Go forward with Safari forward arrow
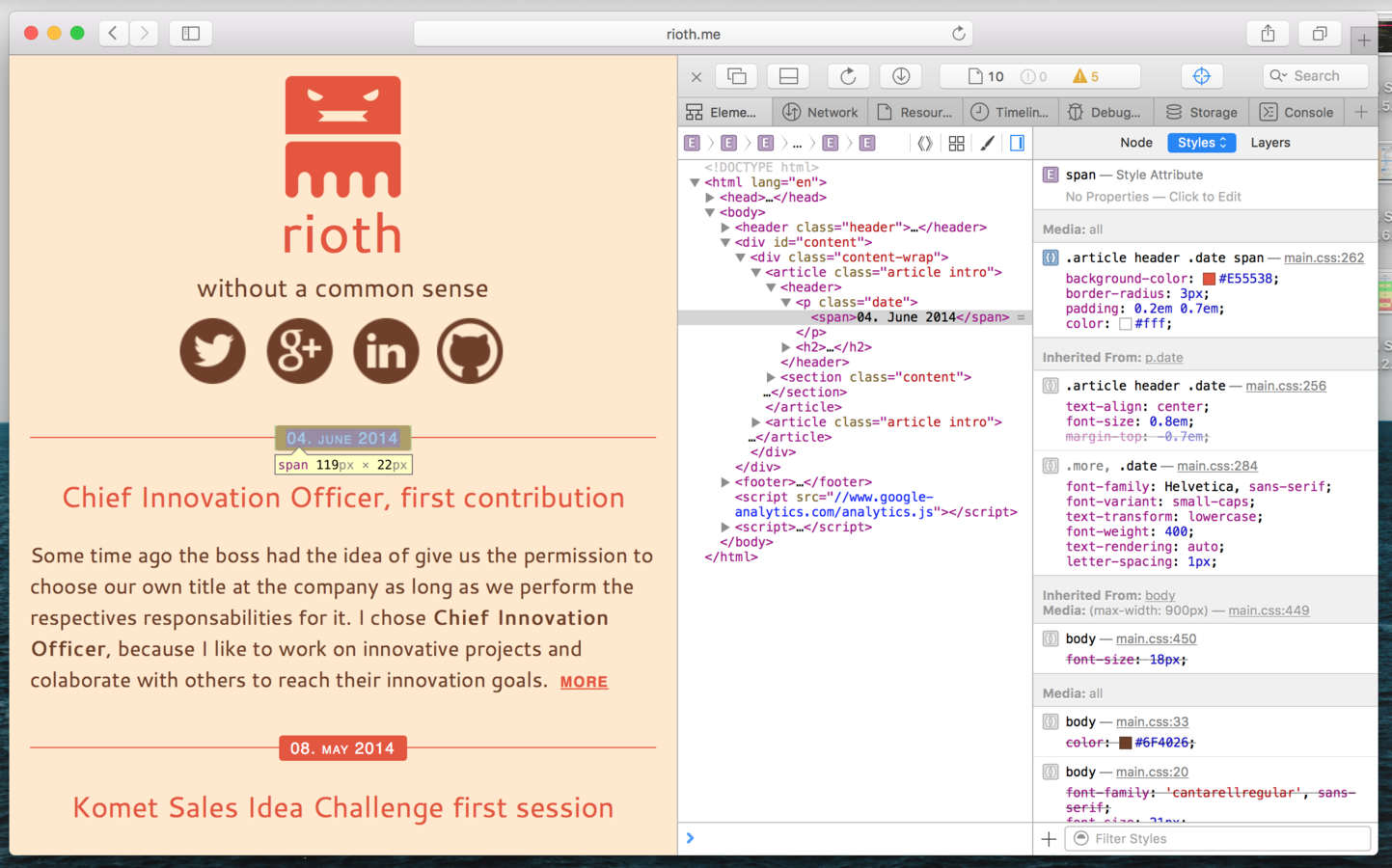Screen dimensions: 1392x868 tap(144, 33)
